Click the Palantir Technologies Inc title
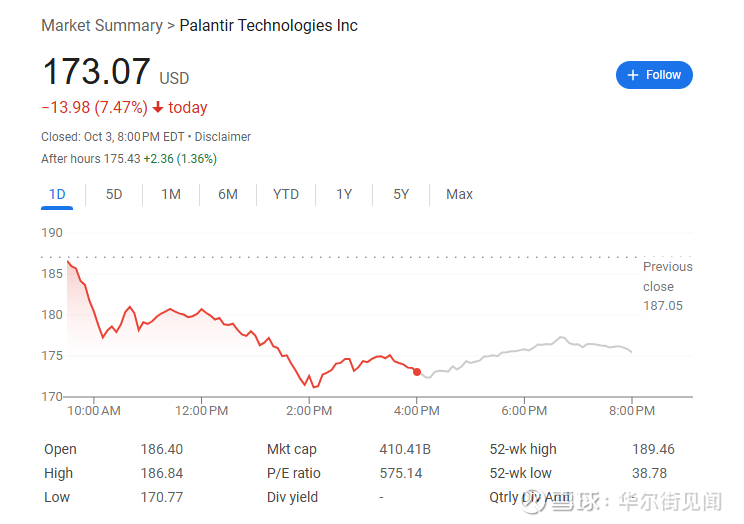The image size is (744, 524). tap(268, 25)
